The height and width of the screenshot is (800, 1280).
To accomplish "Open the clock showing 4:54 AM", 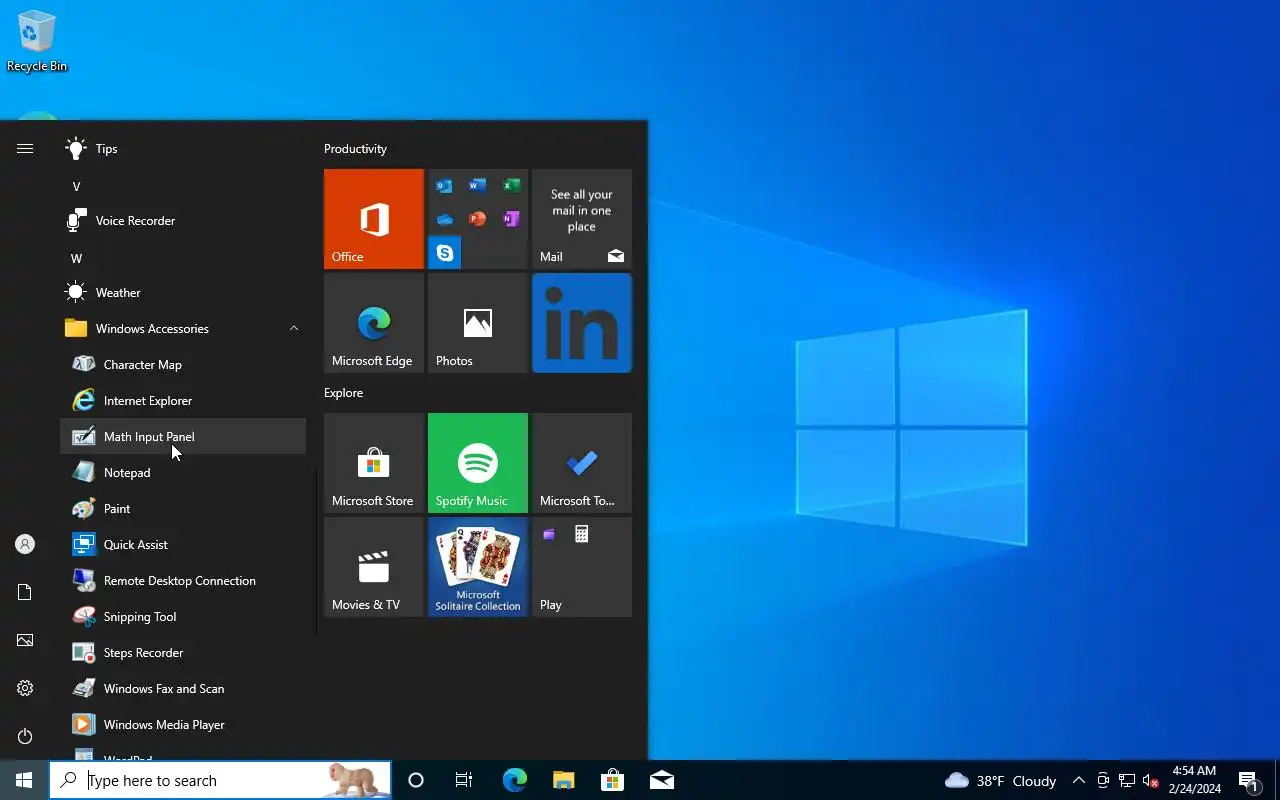I will pos(1195,780).
